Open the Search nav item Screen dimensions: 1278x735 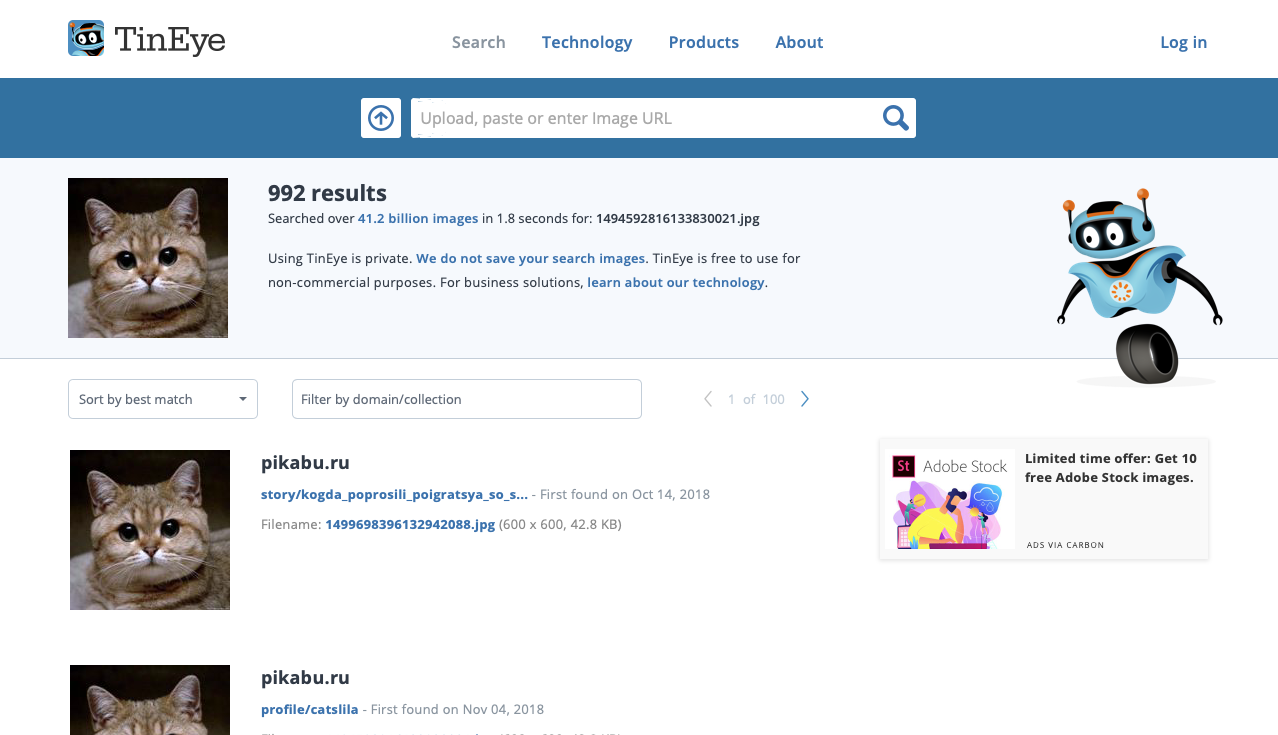click(479, 42)
